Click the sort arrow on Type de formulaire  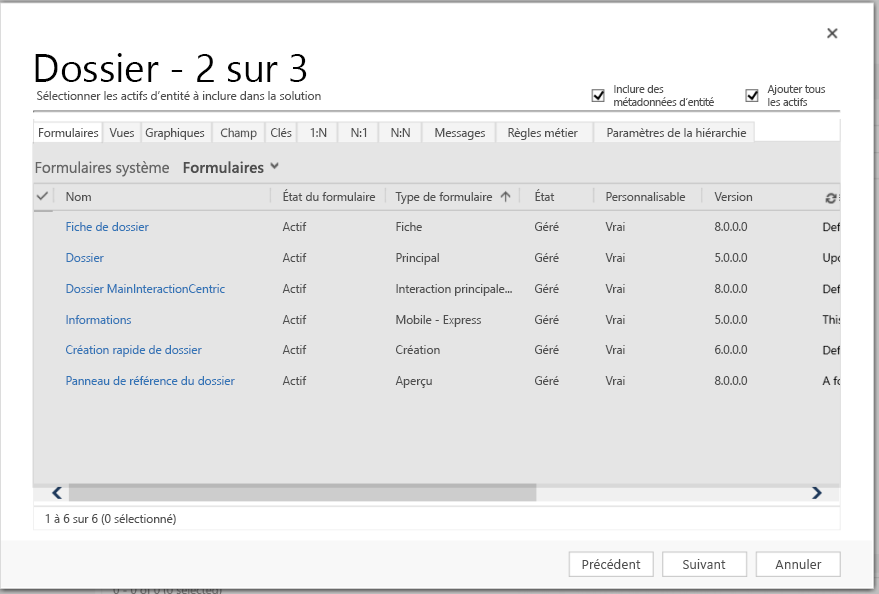pyautogui.click(x=504, y=196)
